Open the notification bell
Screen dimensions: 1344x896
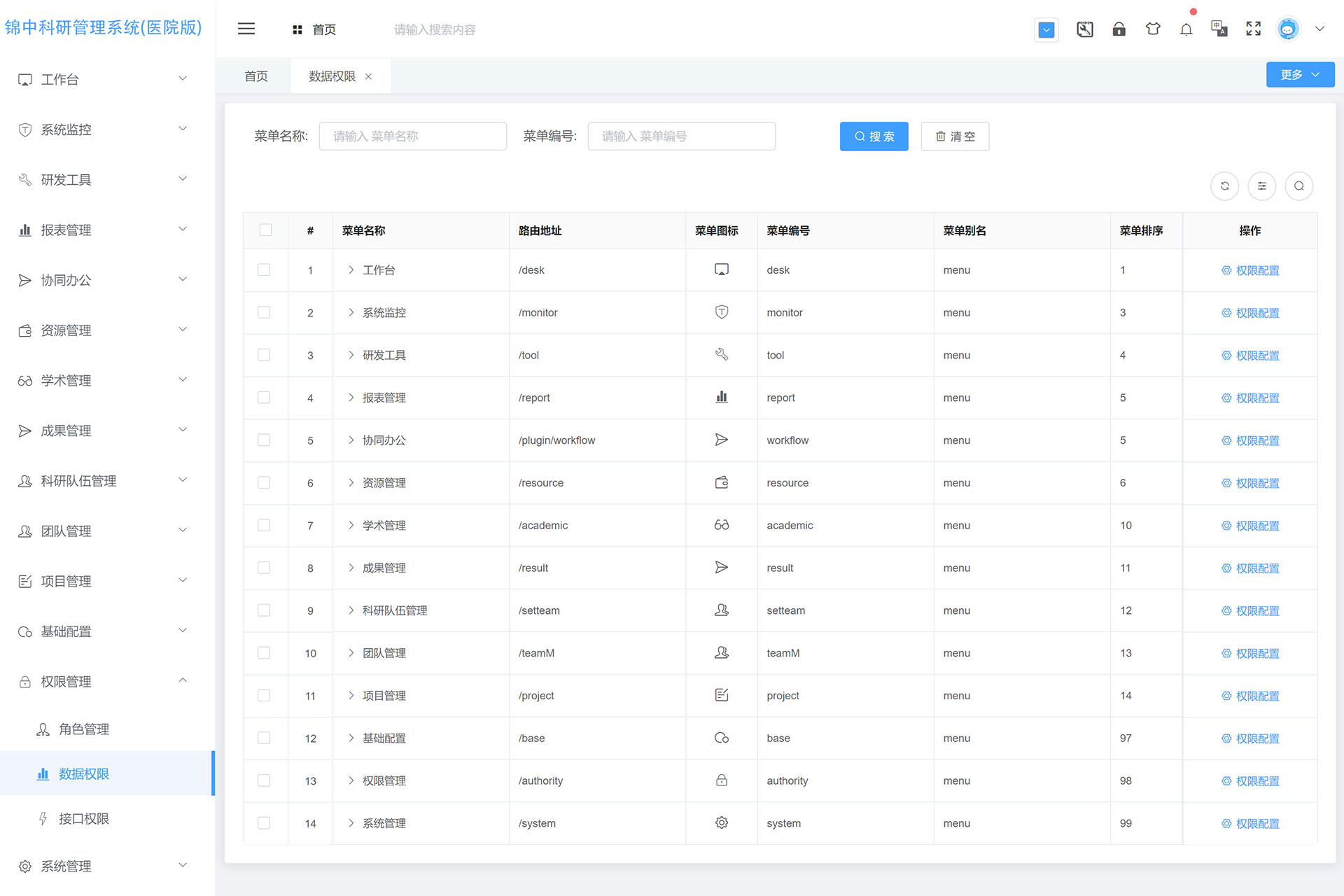click(1186, 29)
